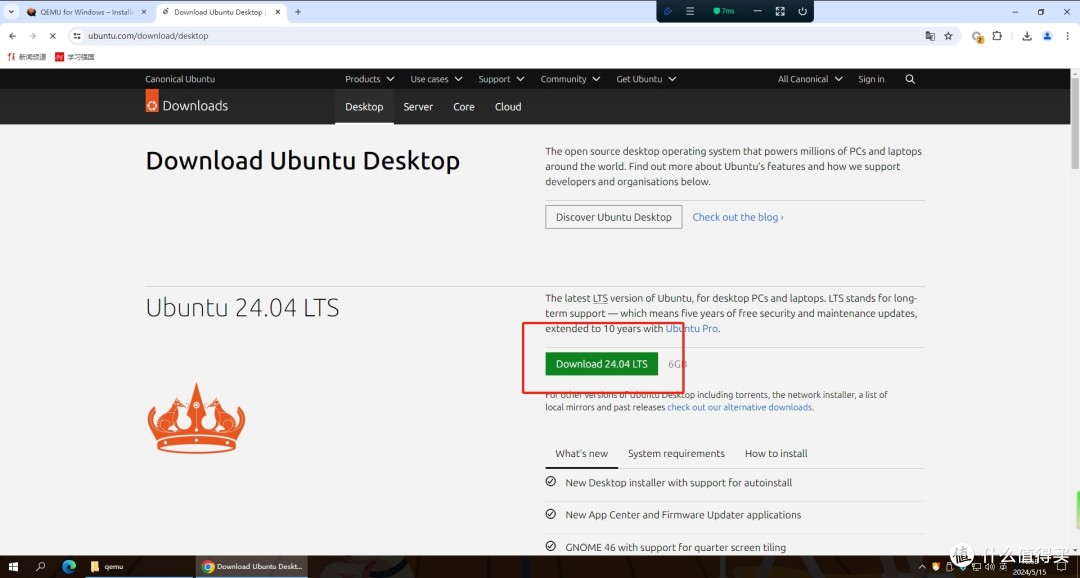
Task: Open the Chrome three-dot menu
Action: pyautogui.click(x=1068, y=36)
